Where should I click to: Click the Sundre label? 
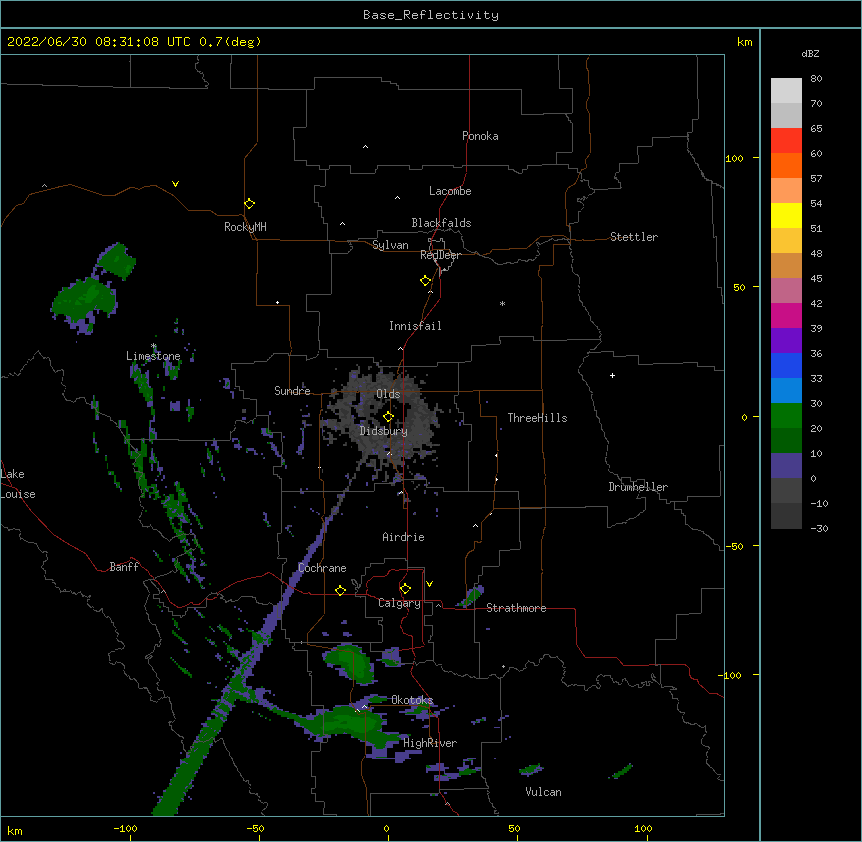pyautogui.click(x=292, y=391)
